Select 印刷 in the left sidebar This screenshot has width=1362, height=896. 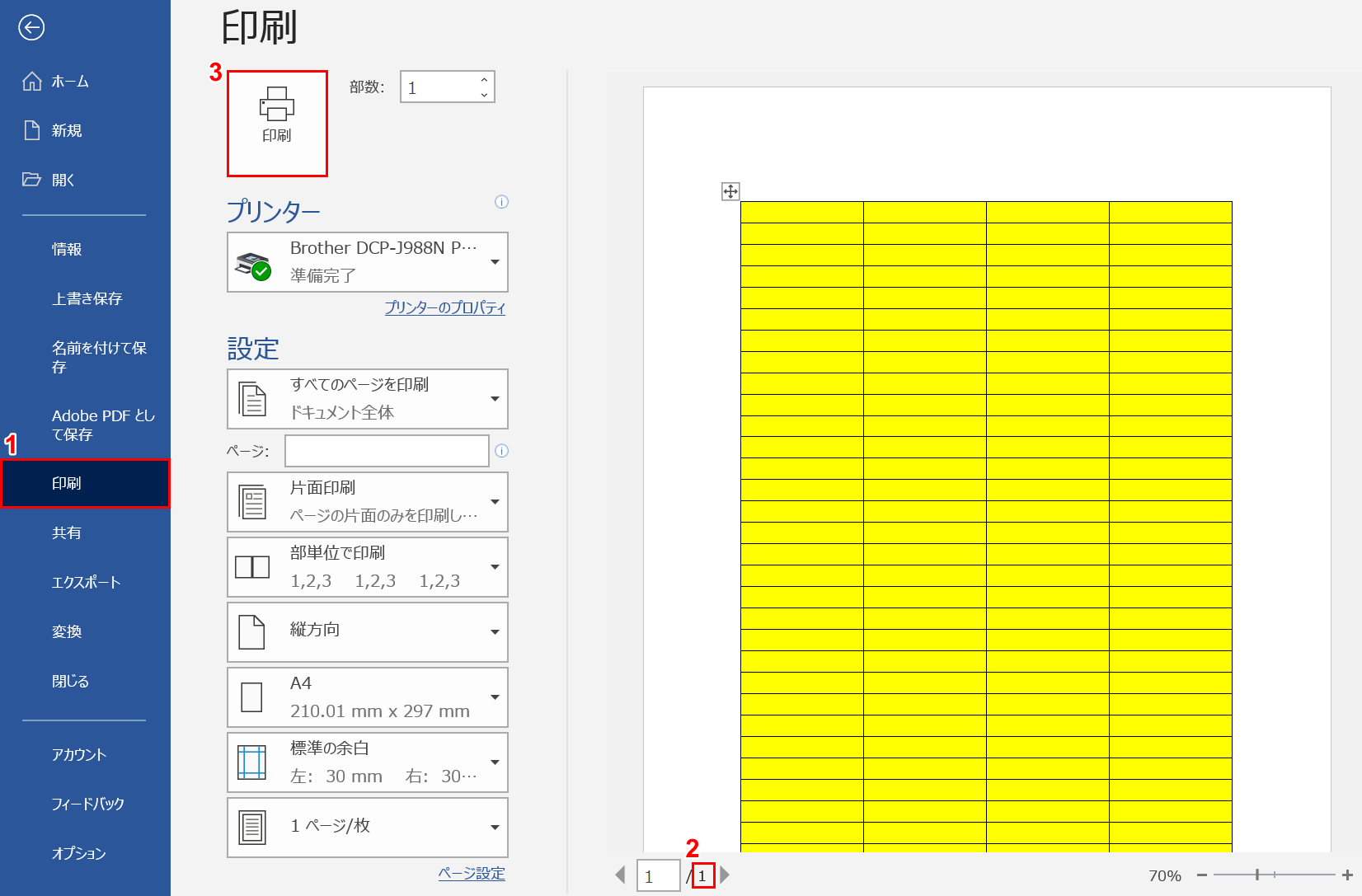85,483
